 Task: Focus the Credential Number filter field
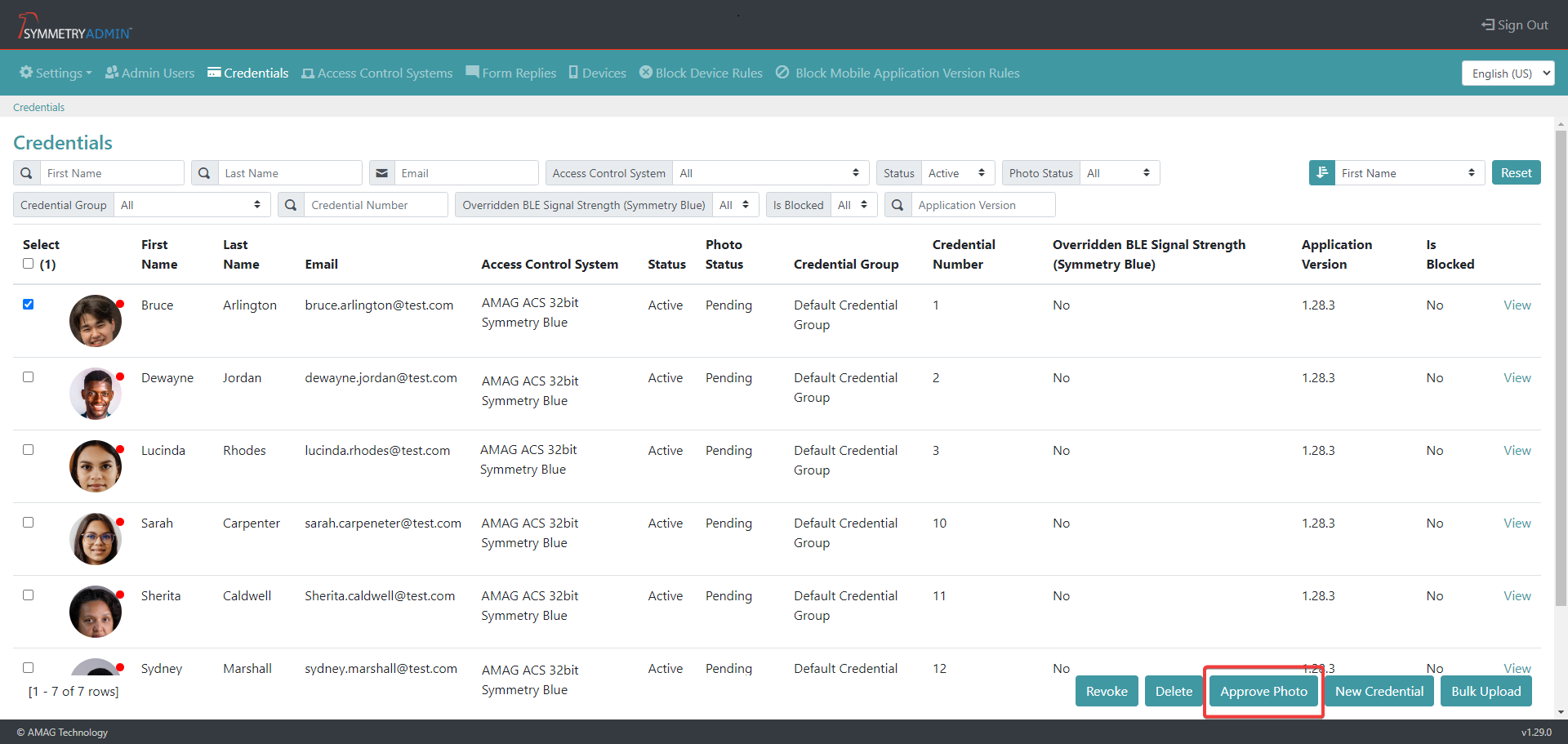[376, 205]
